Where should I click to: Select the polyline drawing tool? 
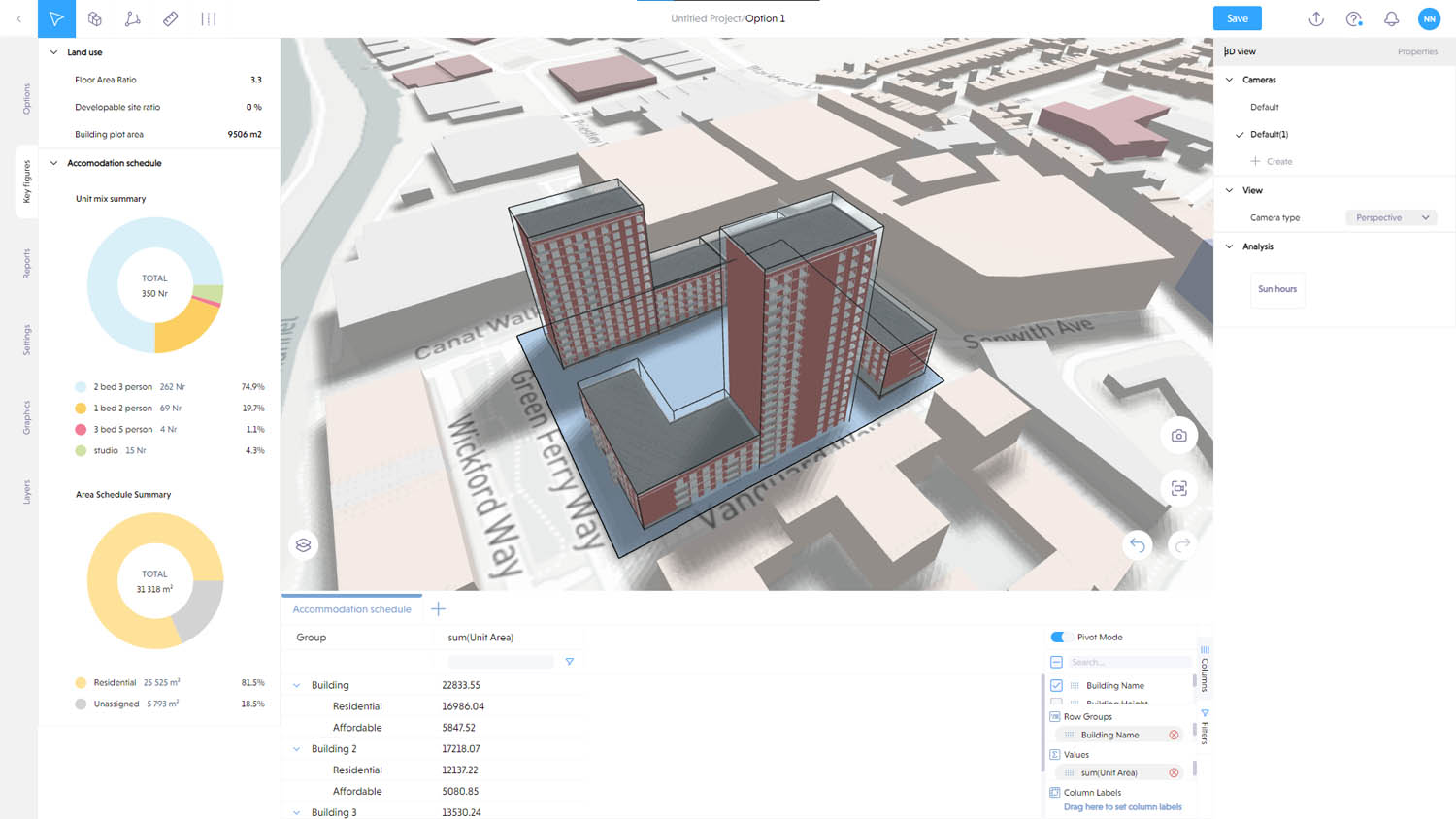tap(133, 18)
